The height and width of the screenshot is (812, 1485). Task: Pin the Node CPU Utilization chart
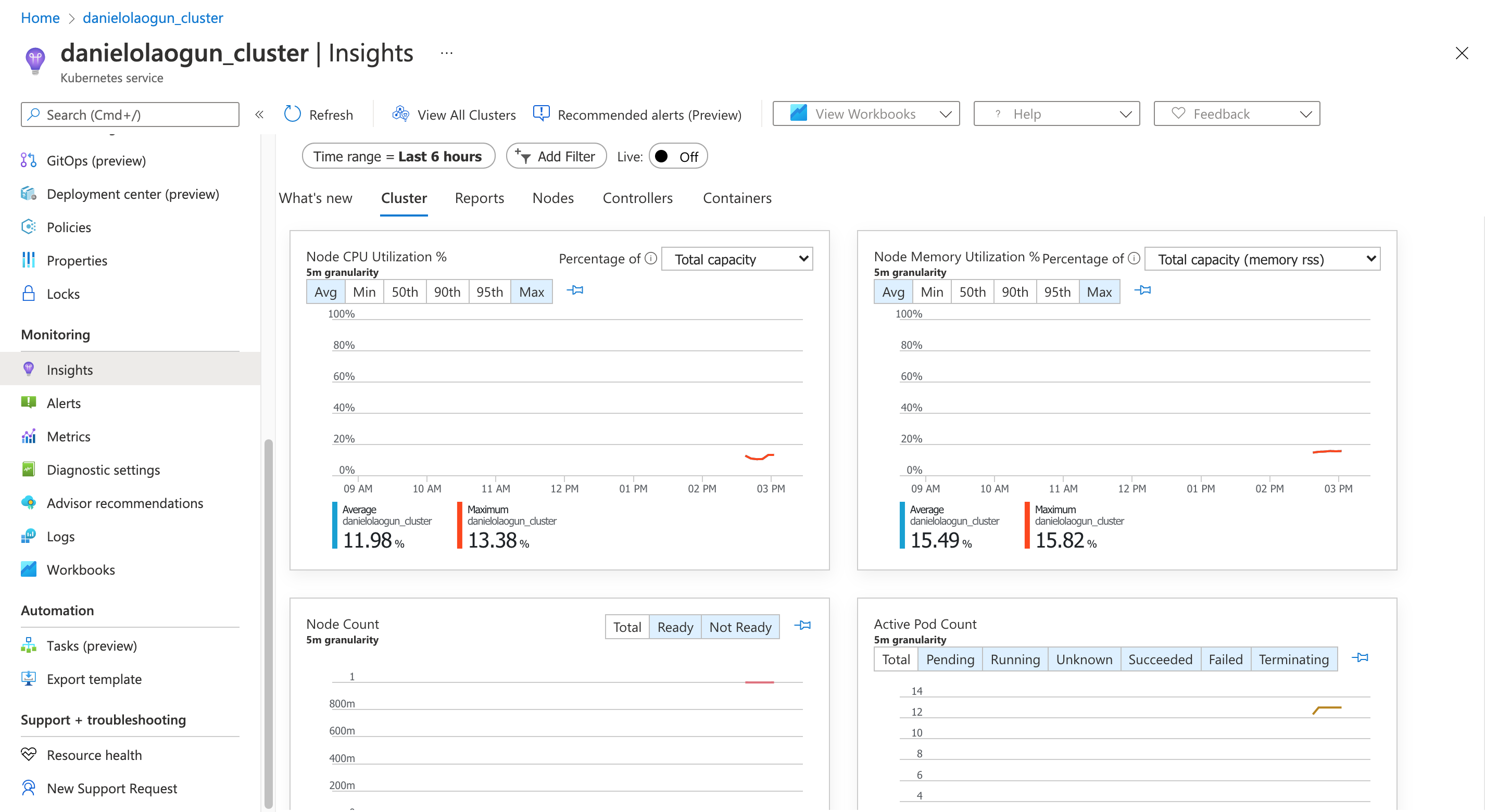(x=575, y=290)
